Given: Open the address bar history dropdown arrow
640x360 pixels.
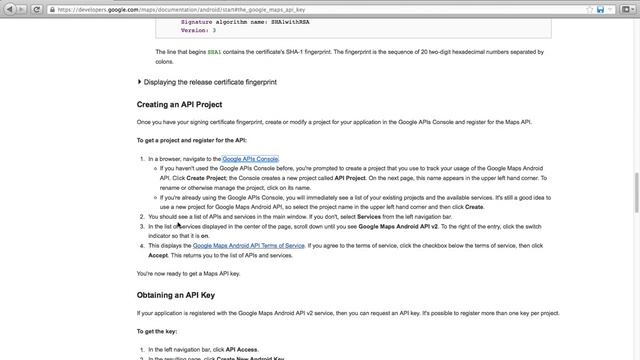Looking at the screenshot, I should pyautogui.click(x=610, y=9).
